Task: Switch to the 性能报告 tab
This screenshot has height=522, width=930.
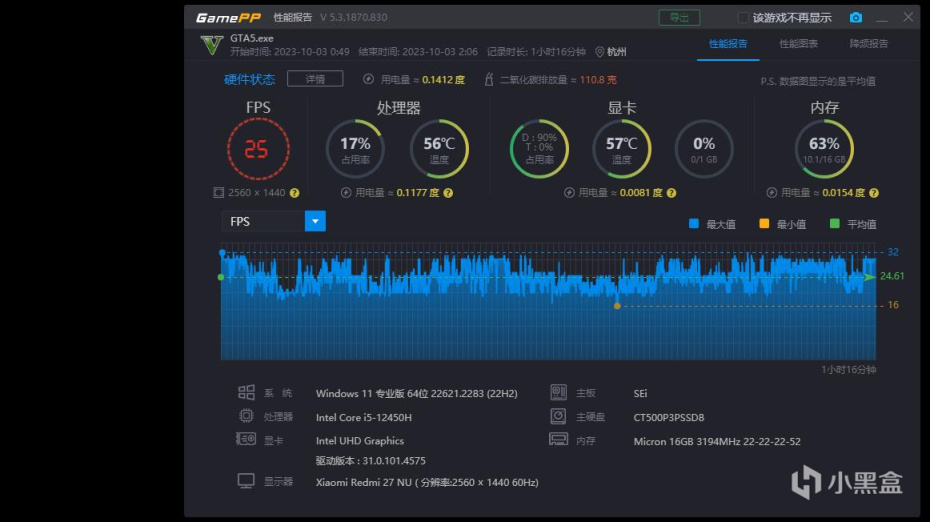Action: [x=728, y=44]
